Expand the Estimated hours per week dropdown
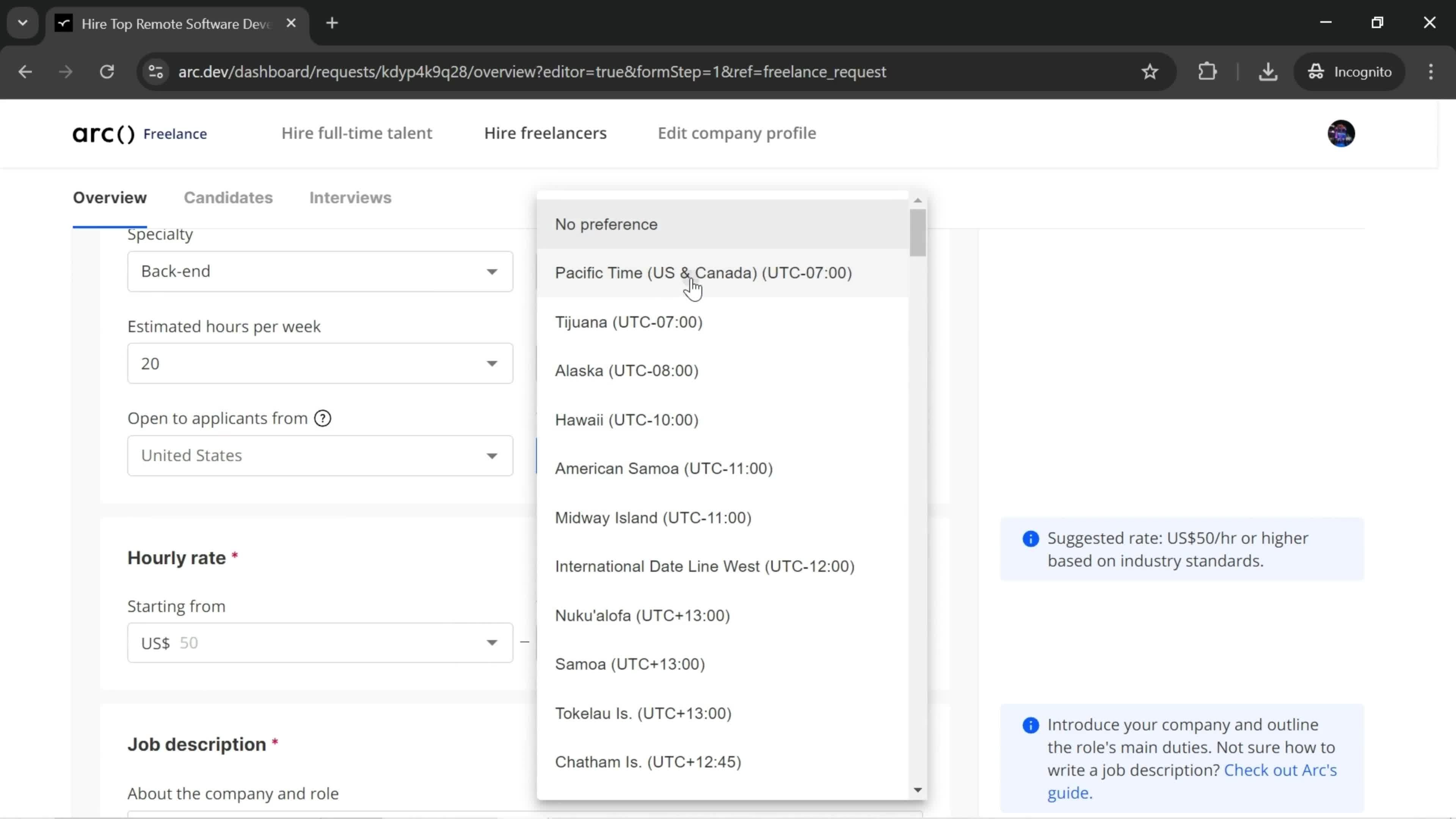 (320, 364)
